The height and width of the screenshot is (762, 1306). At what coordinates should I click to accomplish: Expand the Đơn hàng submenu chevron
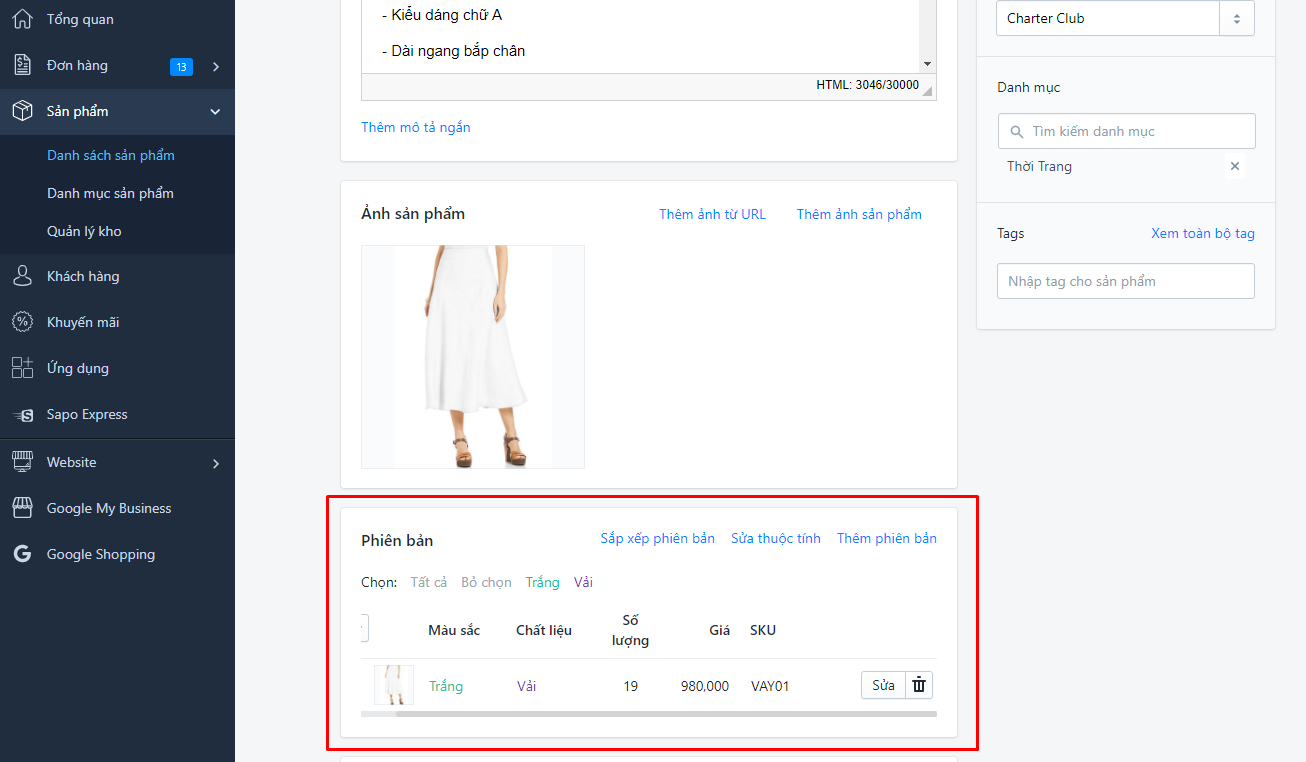[216, 66]
